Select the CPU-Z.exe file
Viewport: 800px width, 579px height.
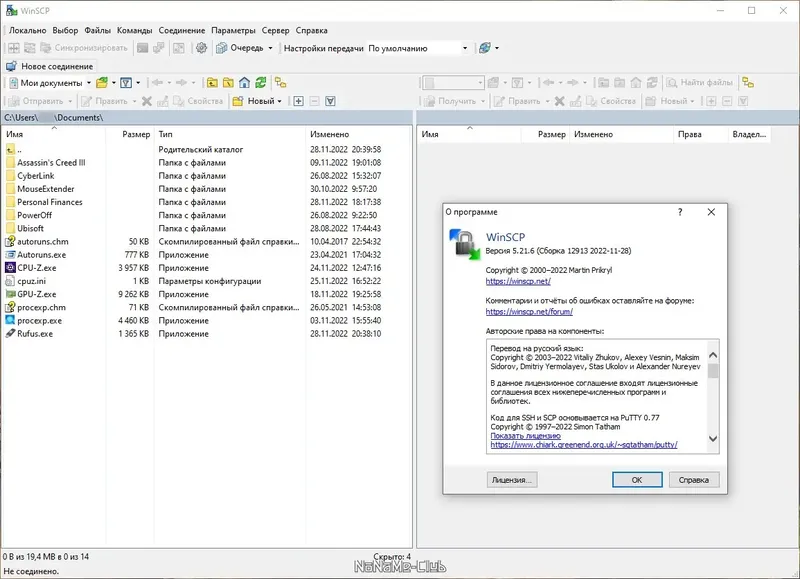(206, 268)
